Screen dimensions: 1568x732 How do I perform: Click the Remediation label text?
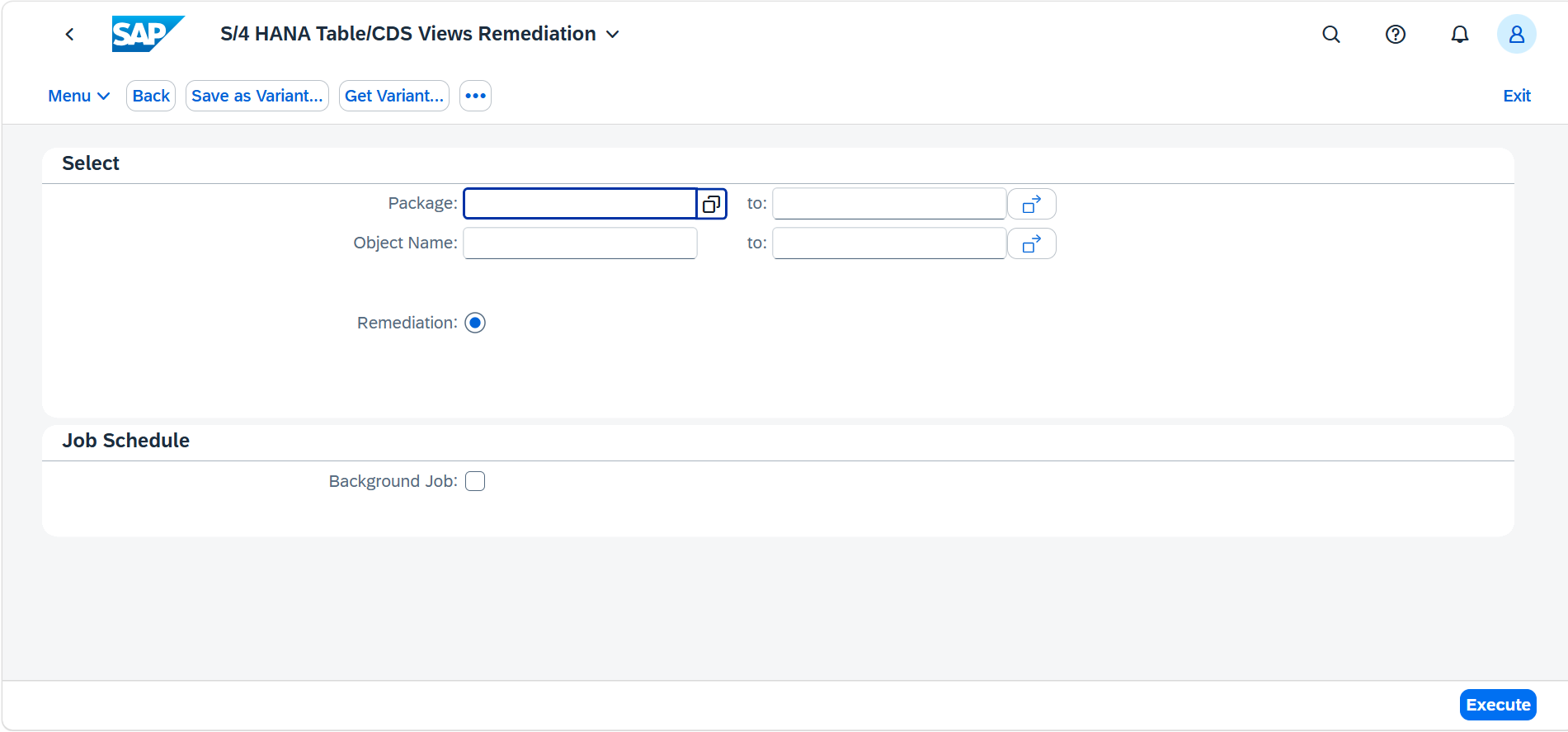[x=407, y=323]
